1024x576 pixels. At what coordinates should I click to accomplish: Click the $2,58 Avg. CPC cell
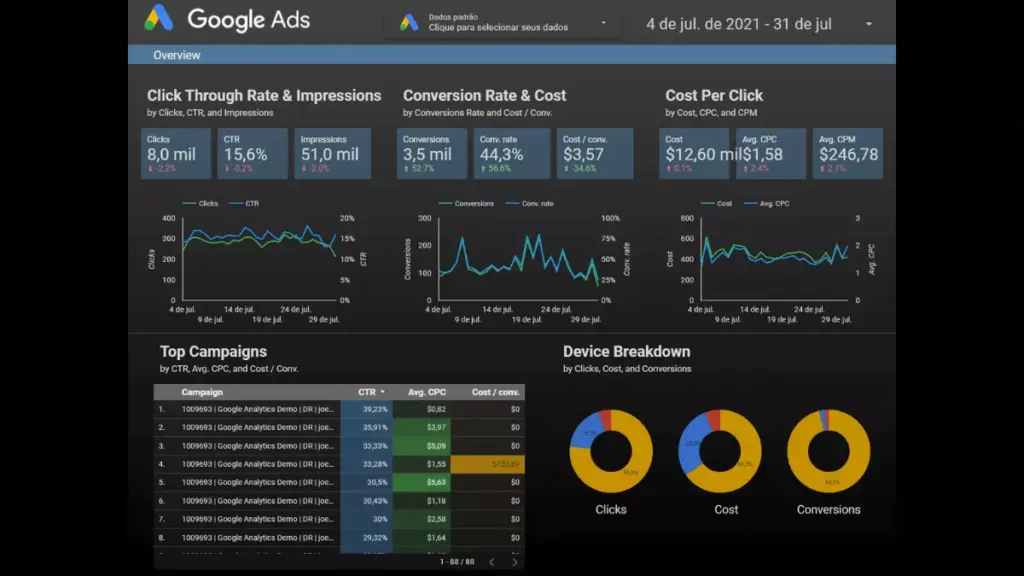click(422, 519)
